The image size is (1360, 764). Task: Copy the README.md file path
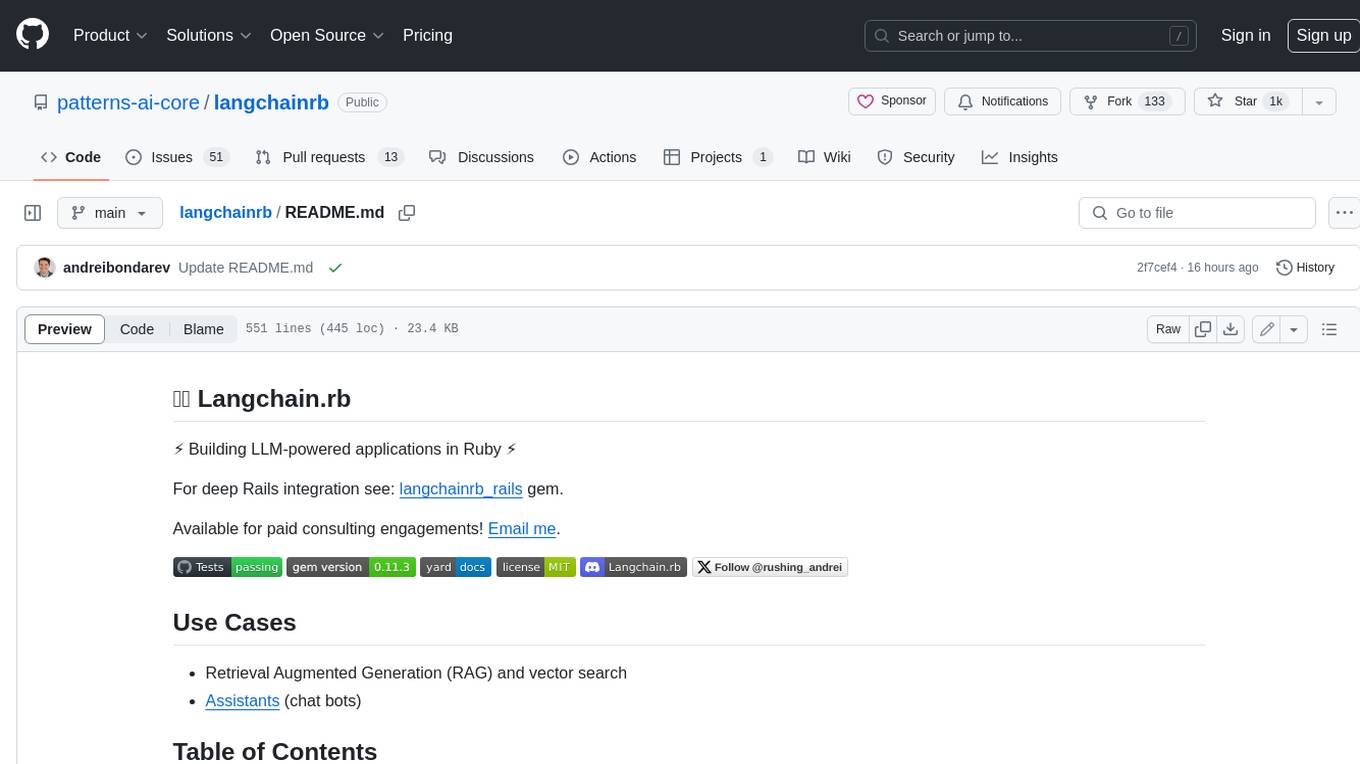[x=406, y=213]
